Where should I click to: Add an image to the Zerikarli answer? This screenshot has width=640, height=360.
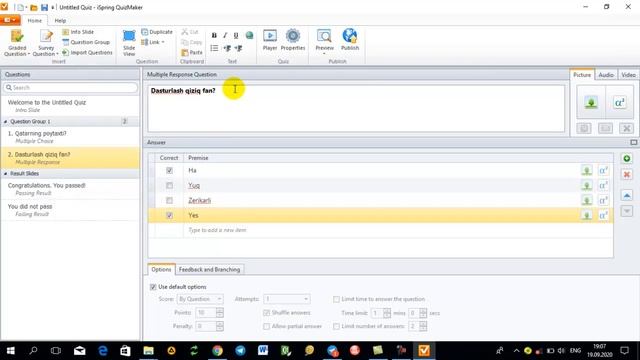click(587, 200)
